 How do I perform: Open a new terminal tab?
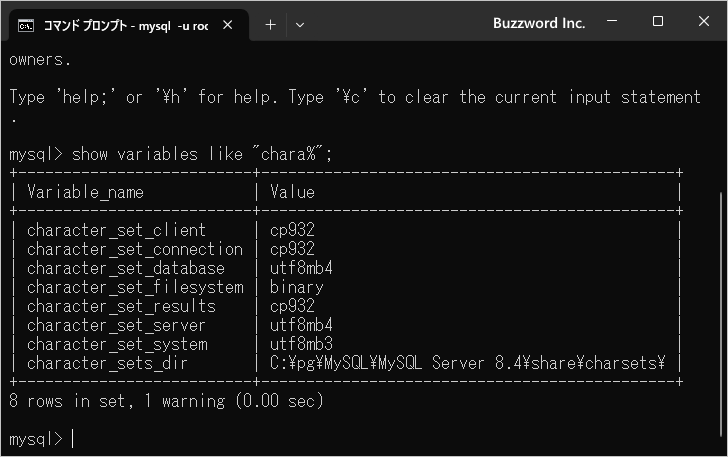[x=270, y=24]
